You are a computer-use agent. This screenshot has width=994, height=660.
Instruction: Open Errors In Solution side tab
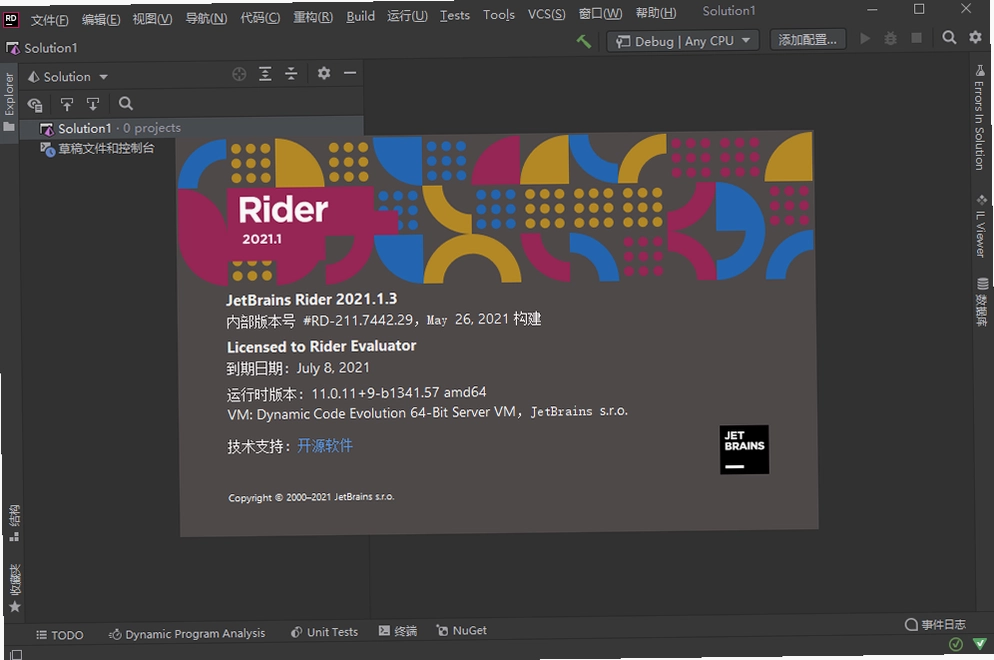point(979,117)
